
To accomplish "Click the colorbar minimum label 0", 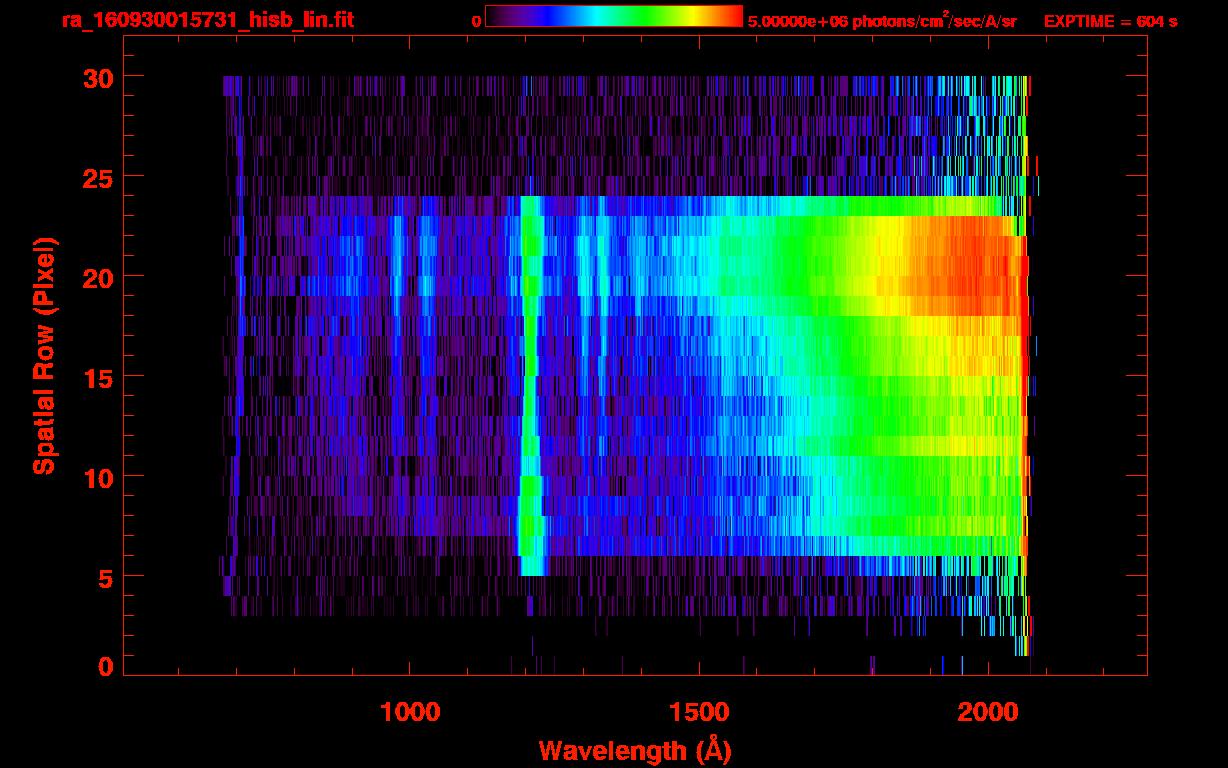I will click(x=476, y=21).
